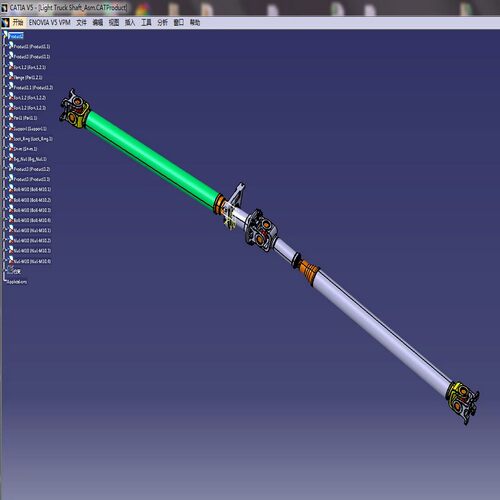Open the 视图 (View) menu
Screen dimensions: 500x500
pyautogui.click(x=114, y=23)
